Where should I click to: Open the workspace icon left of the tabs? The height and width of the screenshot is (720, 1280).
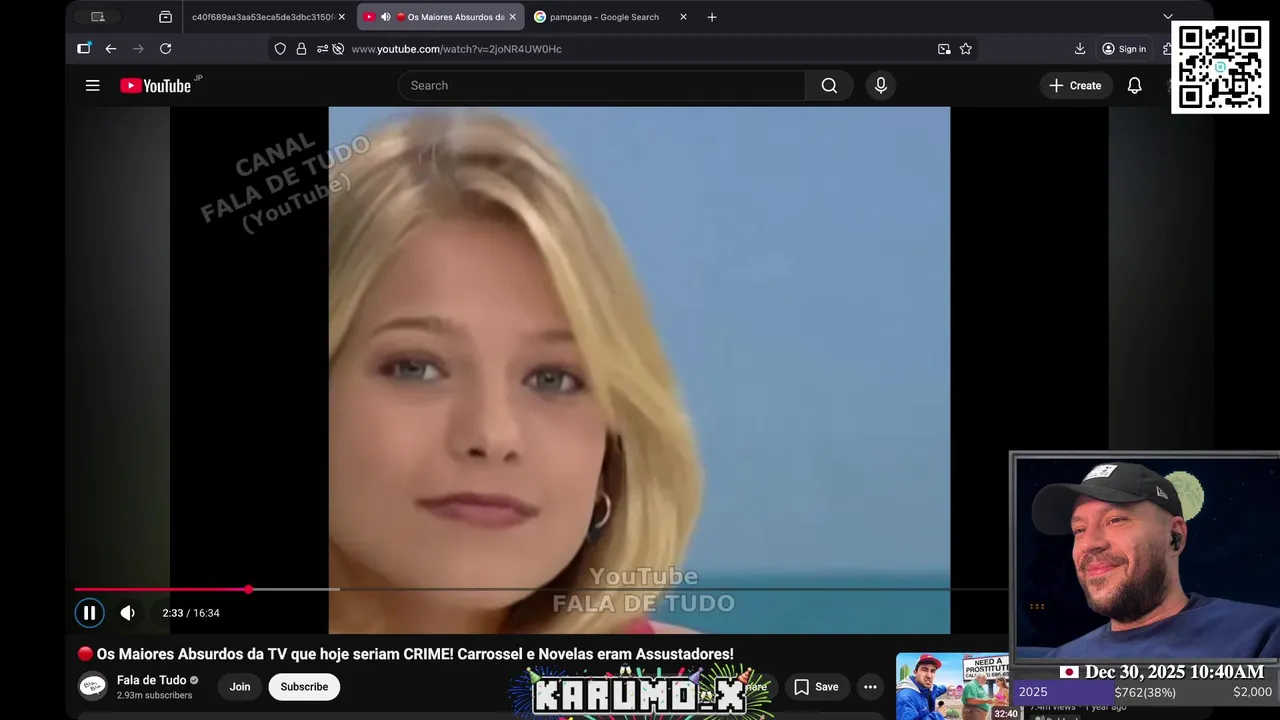tap(97, 17)
